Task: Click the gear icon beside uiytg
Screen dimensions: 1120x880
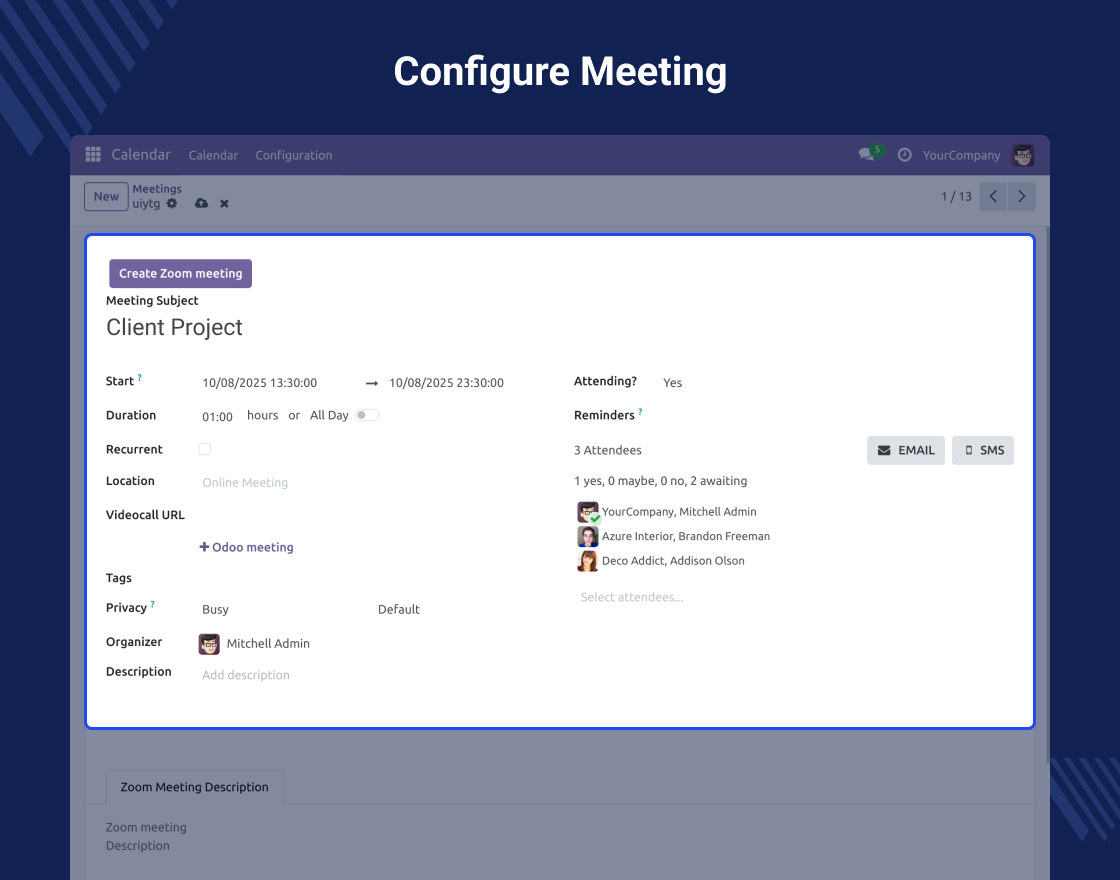Action: coord(172,203)
